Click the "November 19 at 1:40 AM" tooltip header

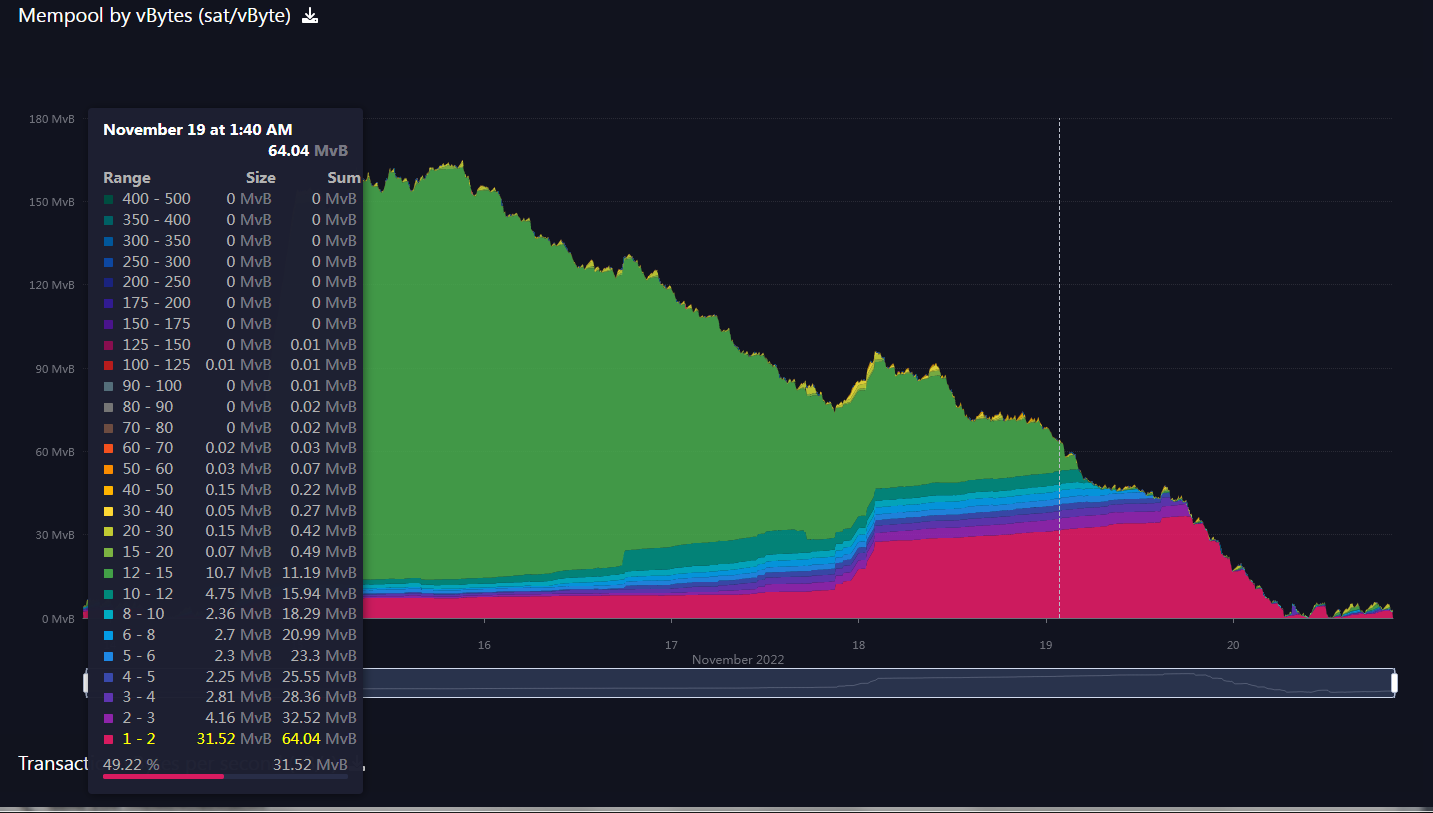tap(198, 130)
